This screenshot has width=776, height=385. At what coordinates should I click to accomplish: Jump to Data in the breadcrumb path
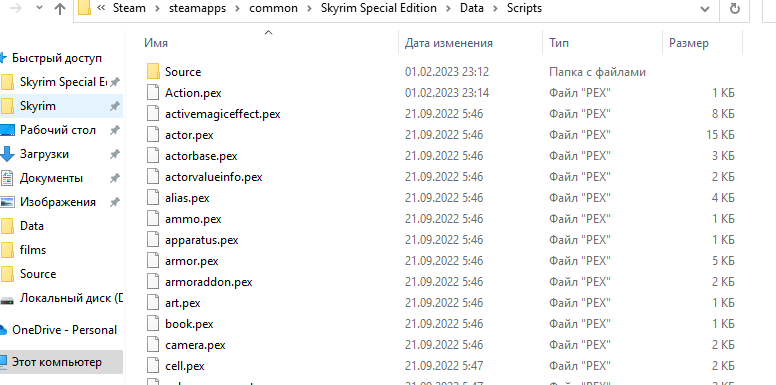[471, 8]
